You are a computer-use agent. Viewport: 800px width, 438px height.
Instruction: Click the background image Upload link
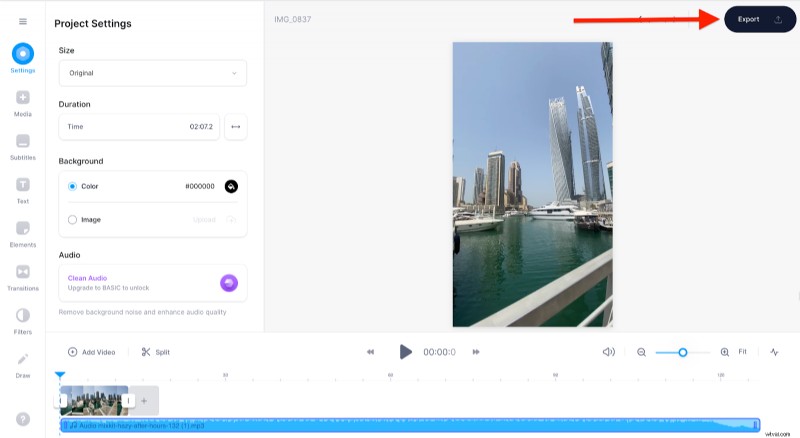pyautogui.click(x=204, y=220)
